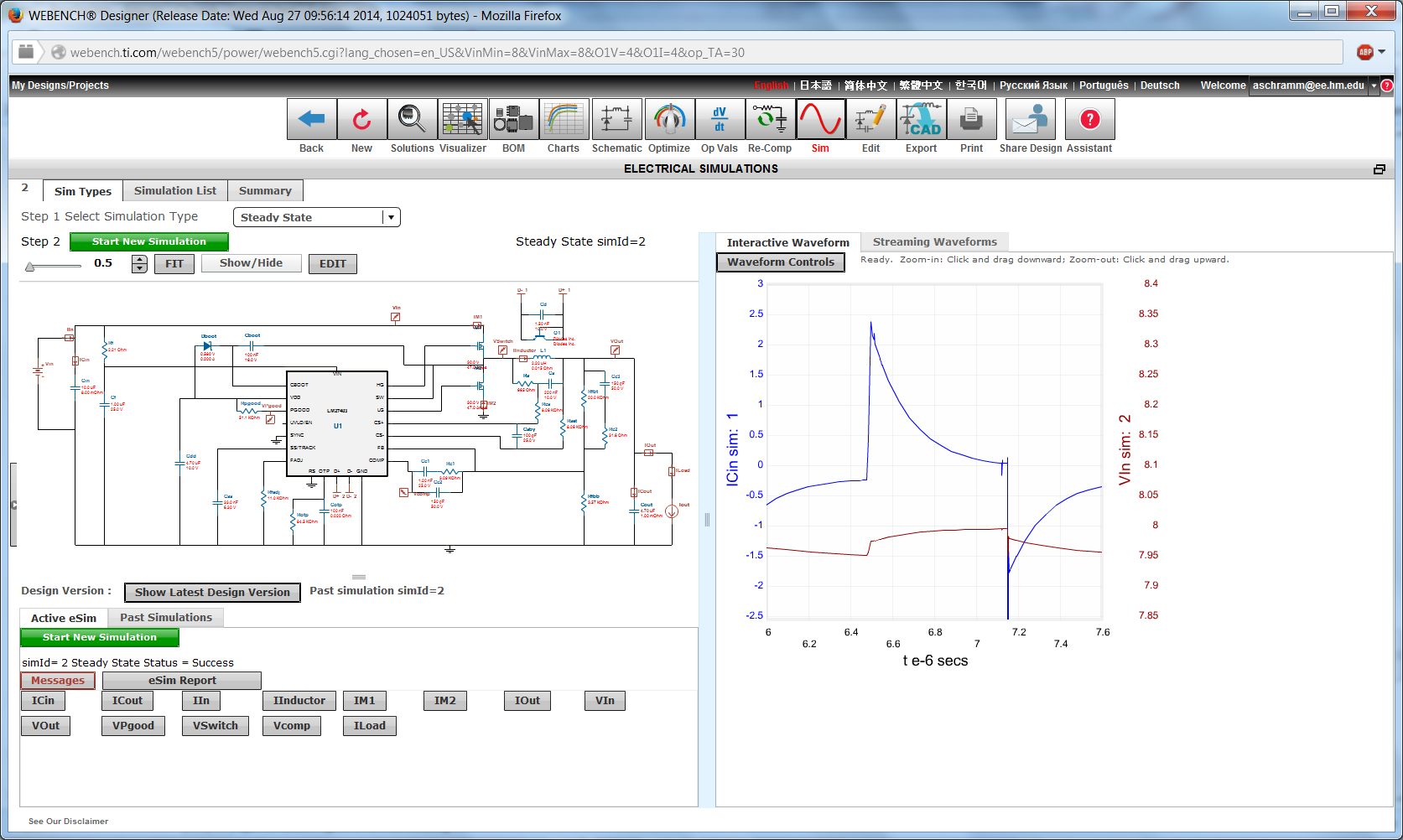1403x840 pixels.
Task: Open the Waveform Controls button
Action: (x=781, y=262)
